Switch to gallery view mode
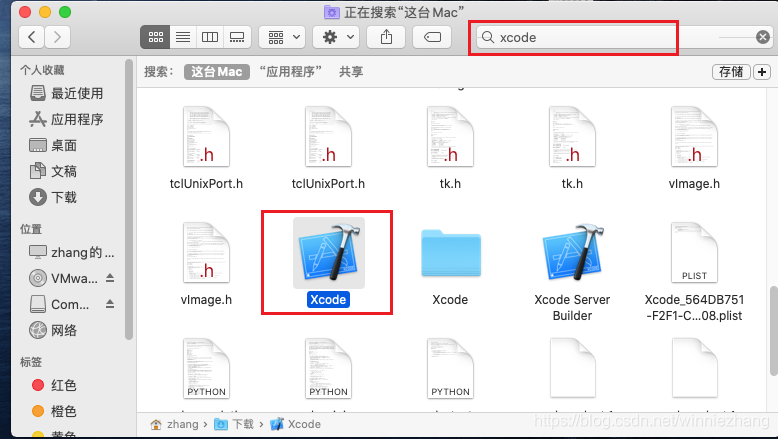Screen dimensions: 778x439 coord(237,37)
